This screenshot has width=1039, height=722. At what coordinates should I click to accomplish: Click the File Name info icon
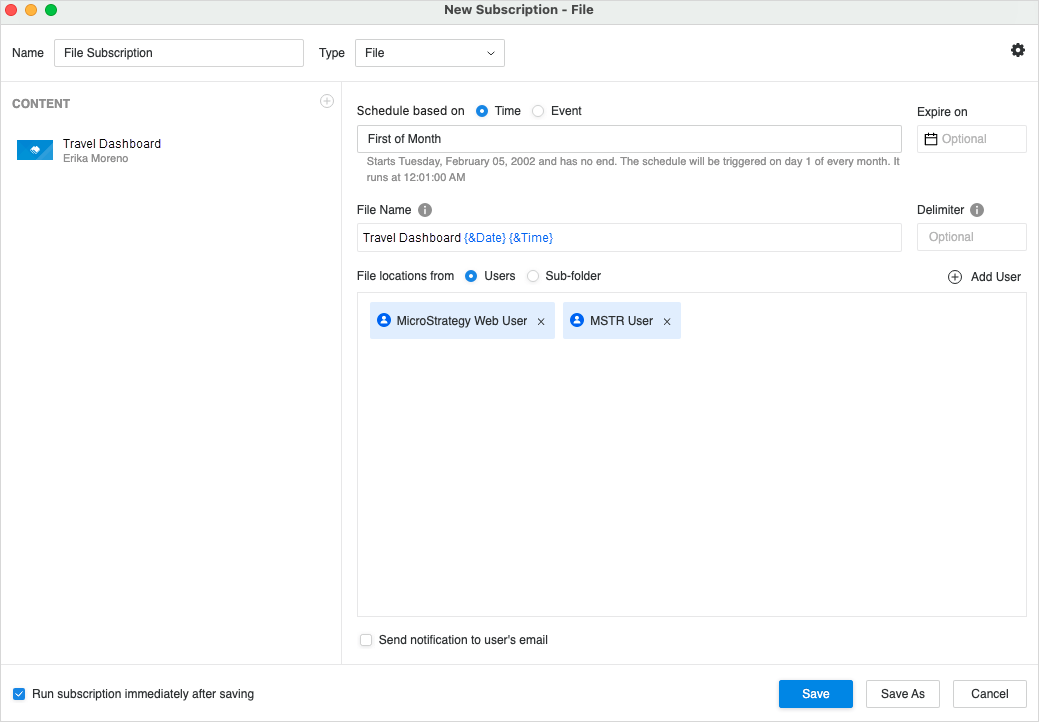(x=425, y=210)
